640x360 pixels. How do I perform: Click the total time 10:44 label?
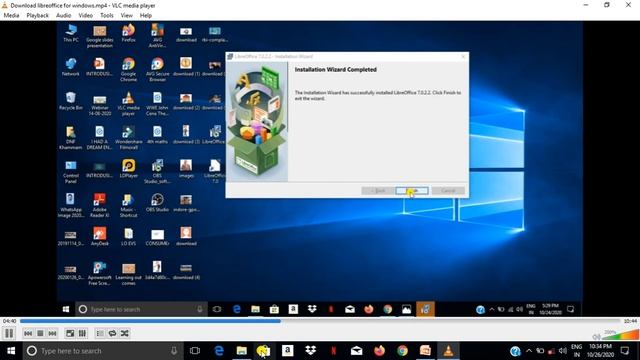click(x=630, y=321)
